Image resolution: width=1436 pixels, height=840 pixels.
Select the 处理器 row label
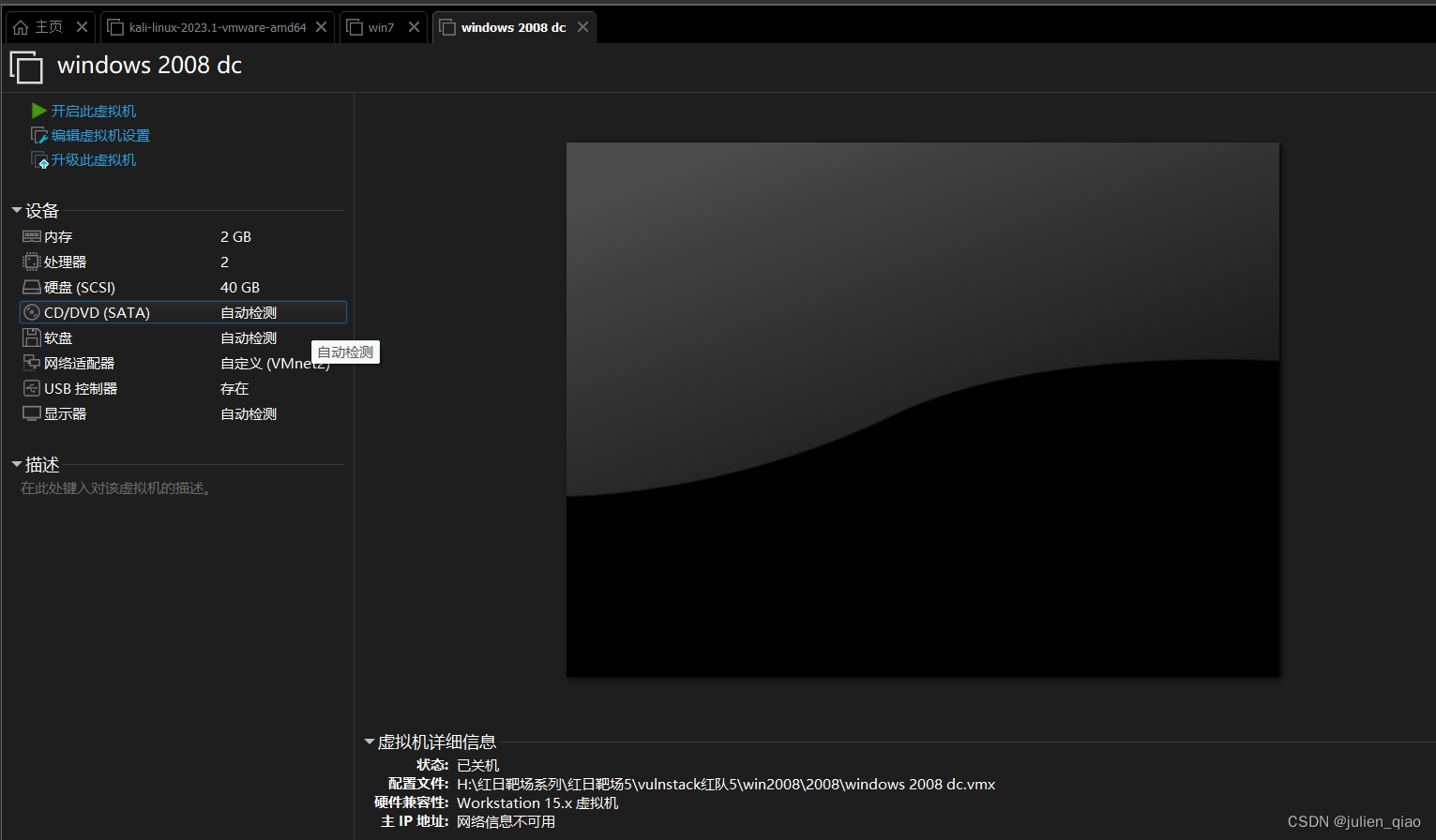coord(65,262)
